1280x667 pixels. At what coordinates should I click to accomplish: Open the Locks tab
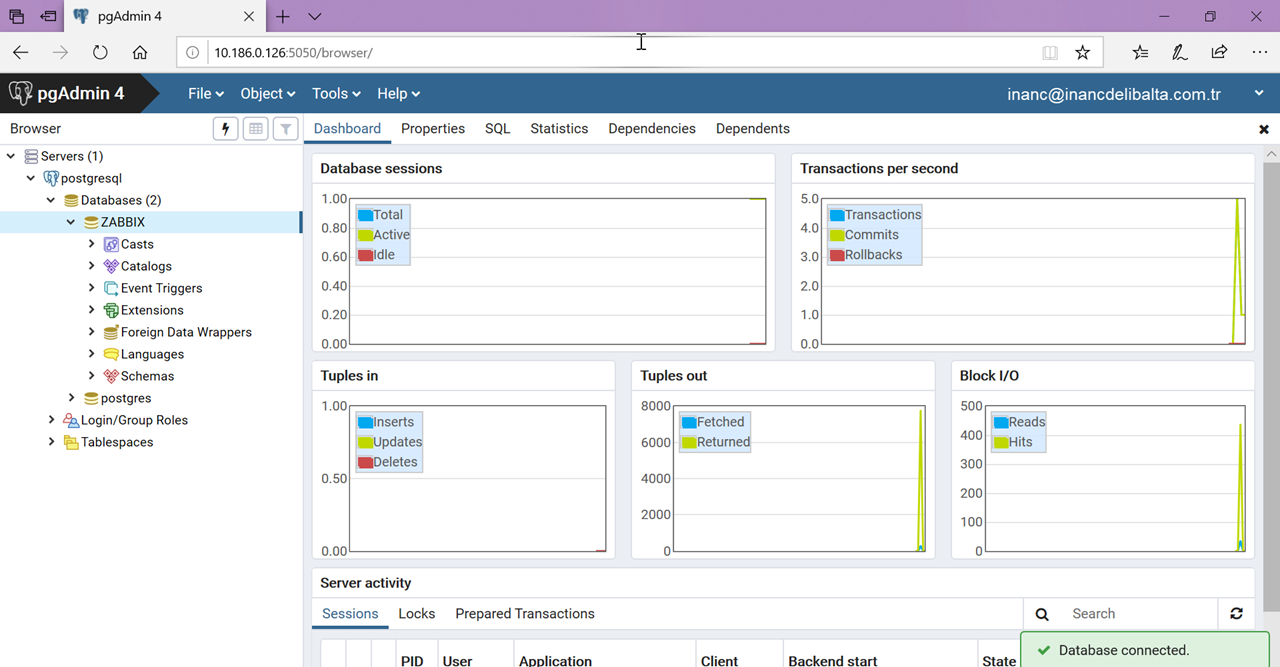point(416,614)
